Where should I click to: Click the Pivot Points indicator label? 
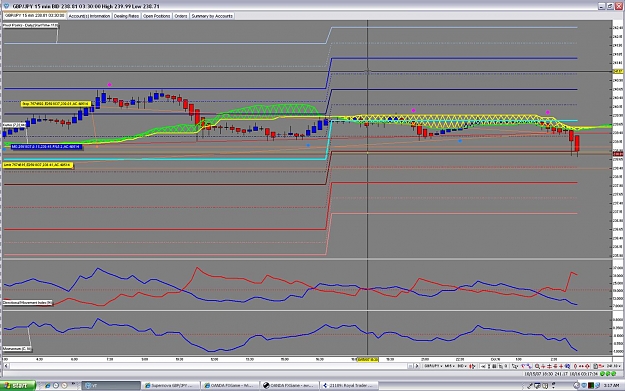(30, 26)
